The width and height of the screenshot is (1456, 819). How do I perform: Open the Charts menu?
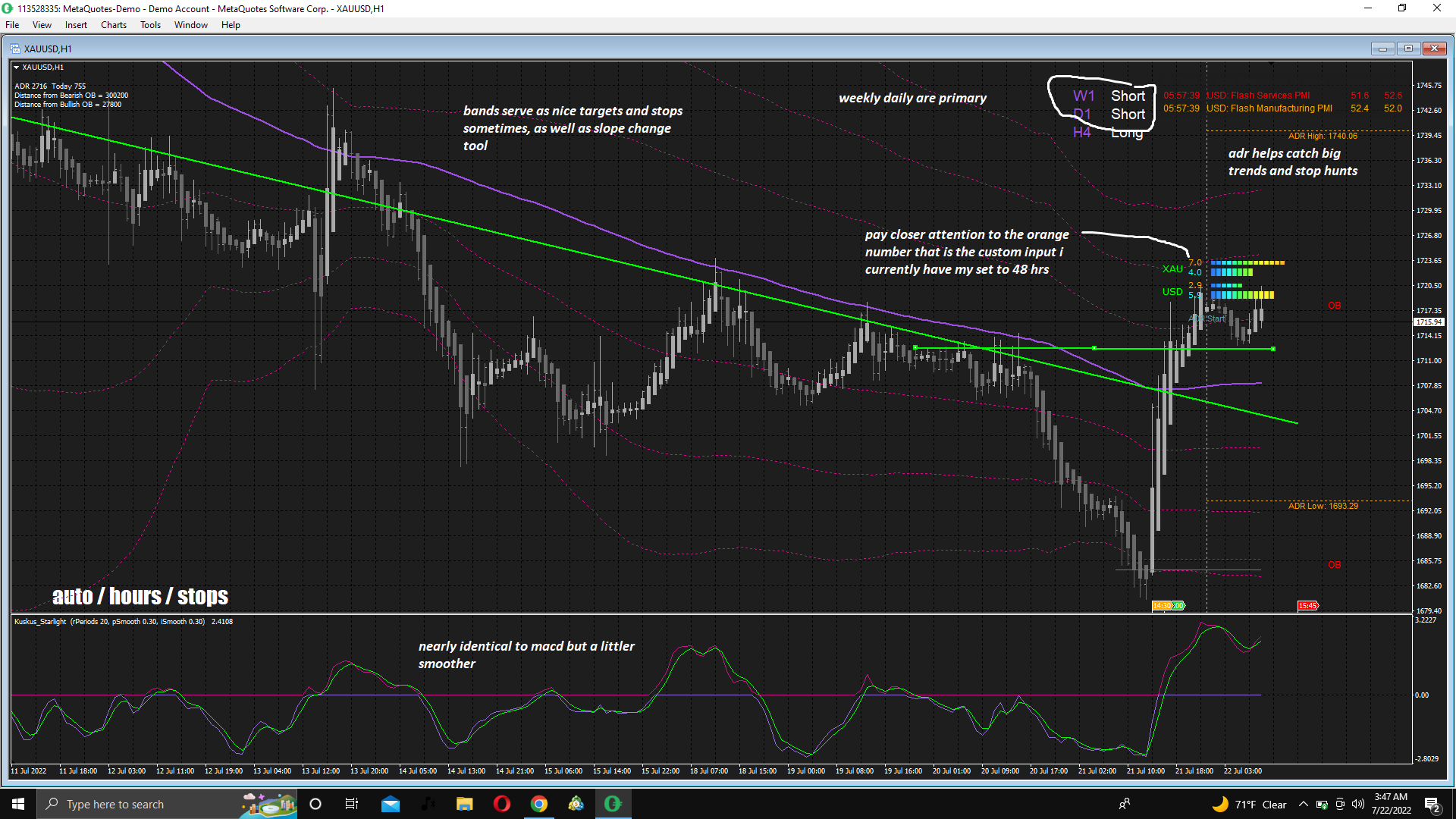coord(113,25)
